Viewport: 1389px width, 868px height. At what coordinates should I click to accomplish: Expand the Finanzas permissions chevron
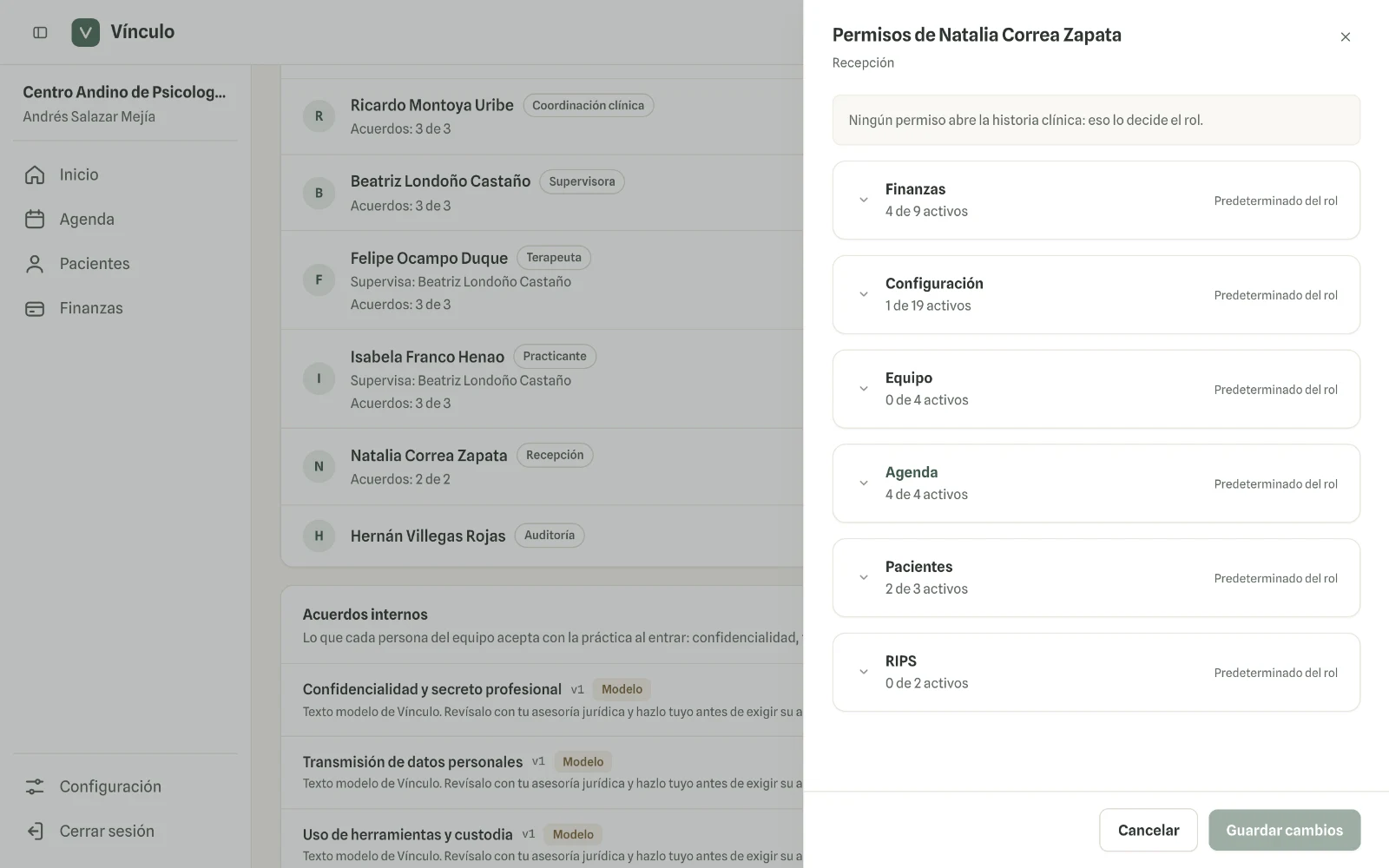pyautogui.click(x=864, y=200)
